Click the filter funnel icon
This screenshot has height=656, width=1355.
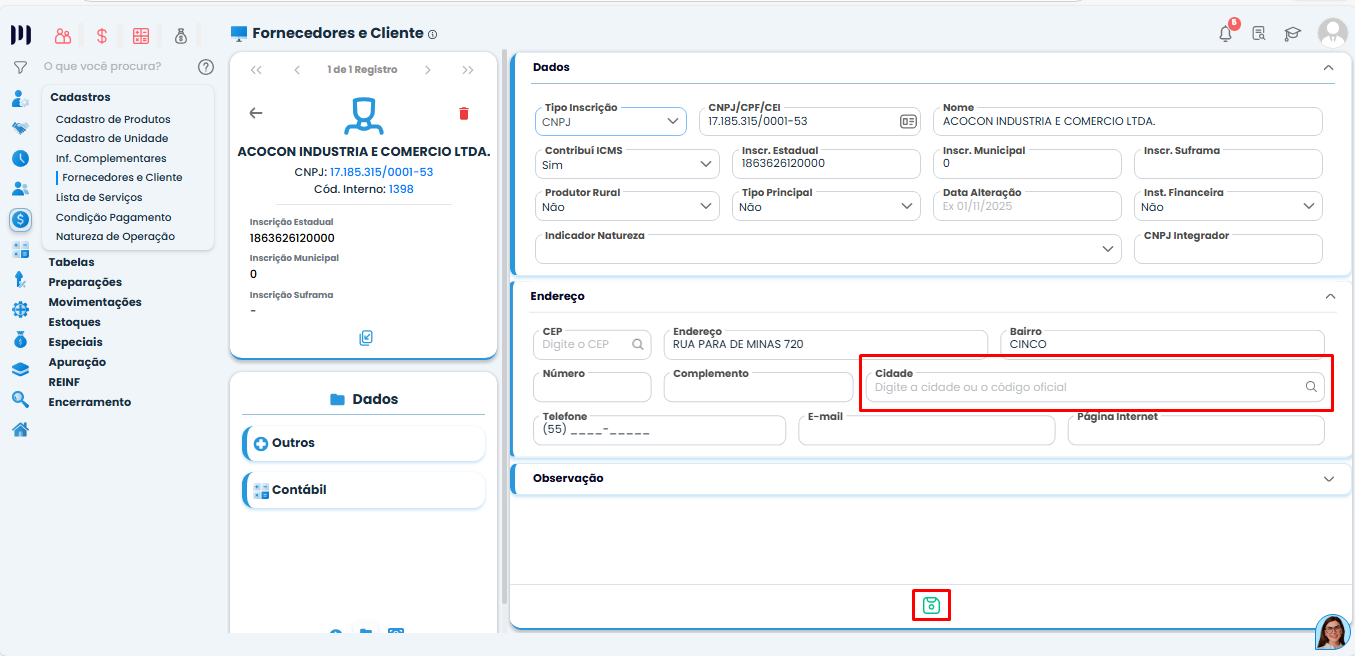[20, 67]
